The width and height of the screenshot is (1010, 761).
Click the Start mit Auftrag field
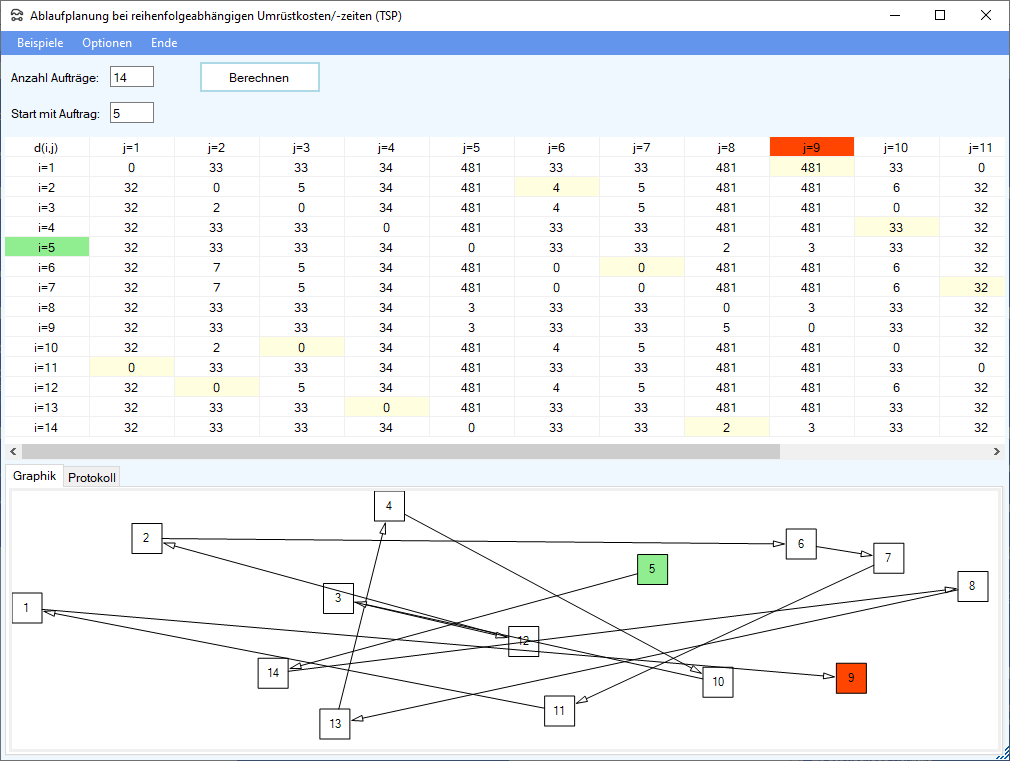[x=132, y=113]
